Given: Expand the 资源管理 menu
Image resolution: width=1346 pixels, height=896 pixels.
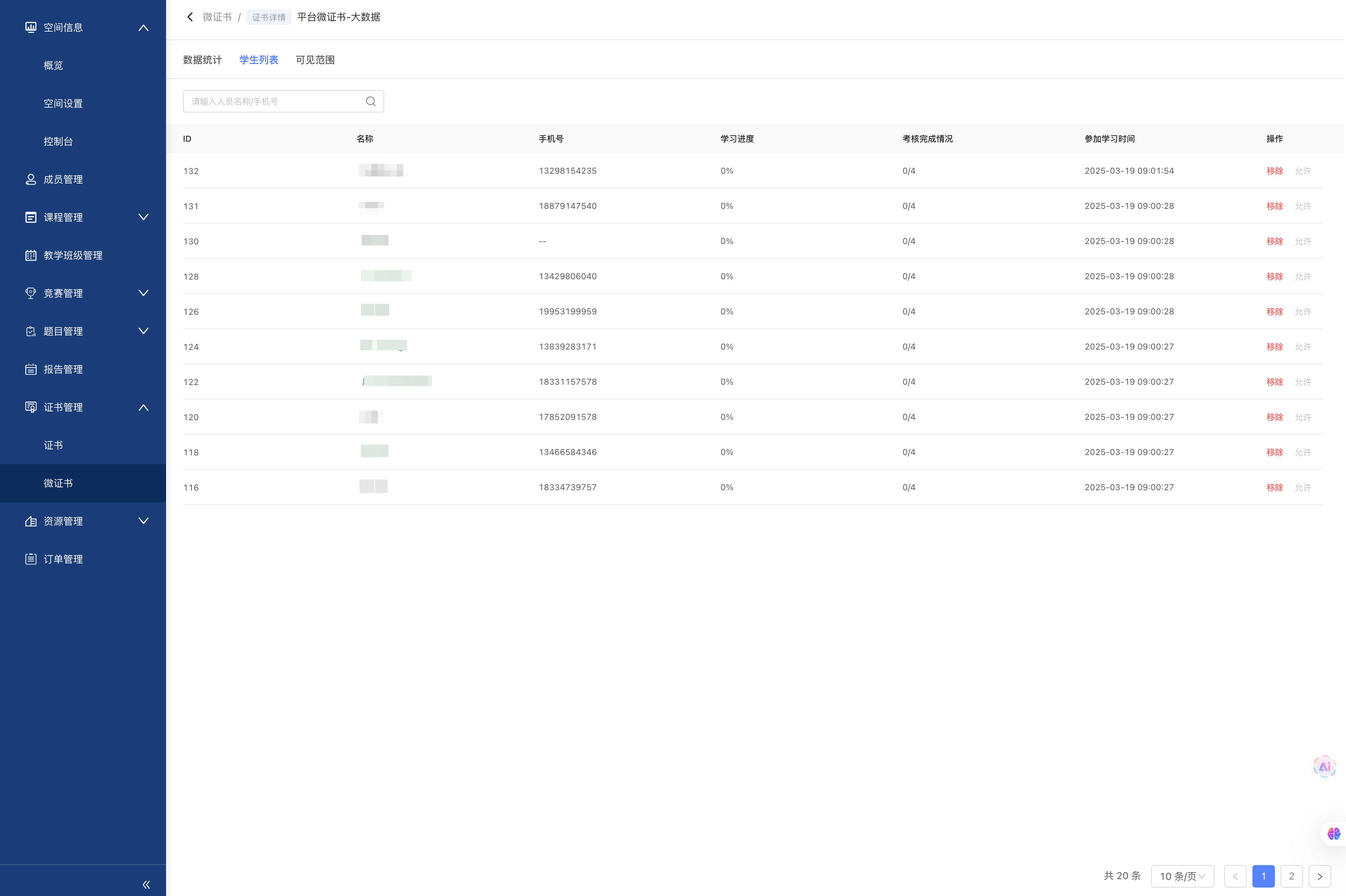Looking at the screenshot, I should tap(144, 520).
